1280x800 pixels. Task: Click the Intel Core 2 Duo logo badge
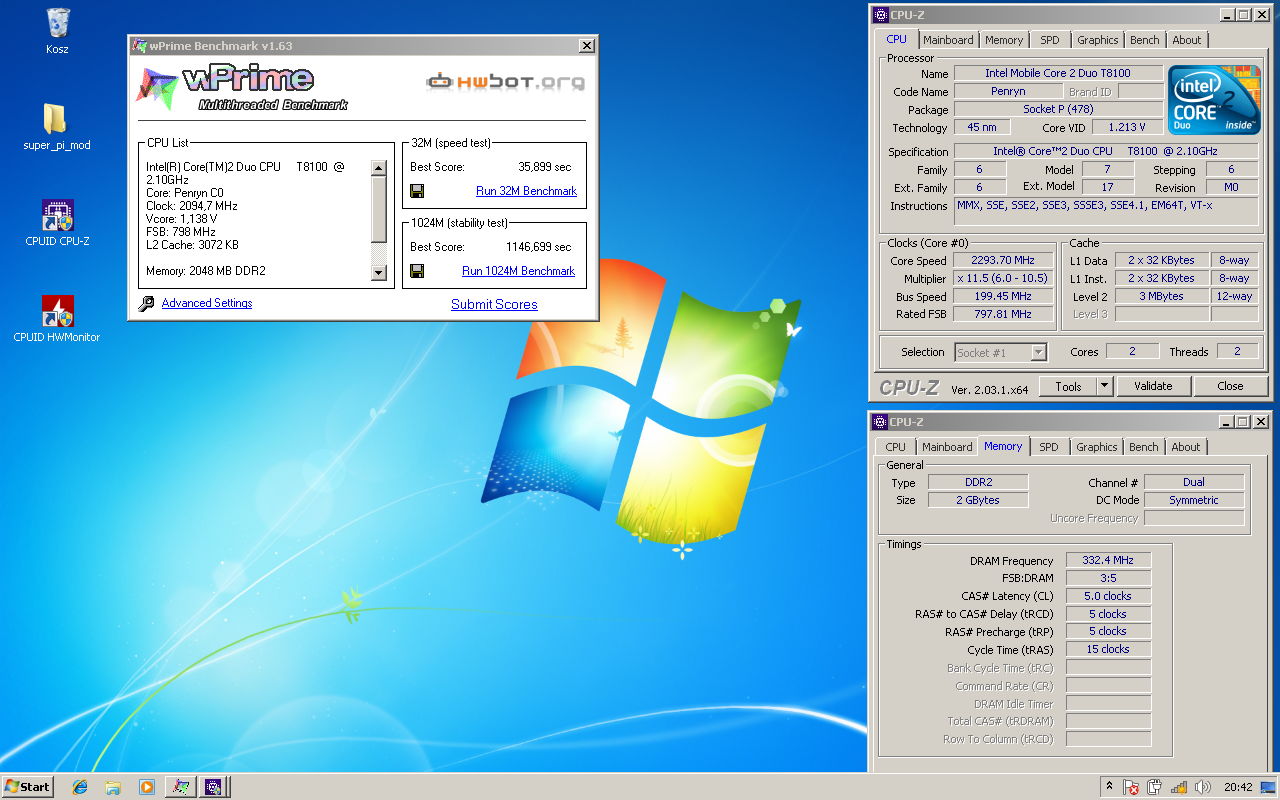click(1215, 101)
